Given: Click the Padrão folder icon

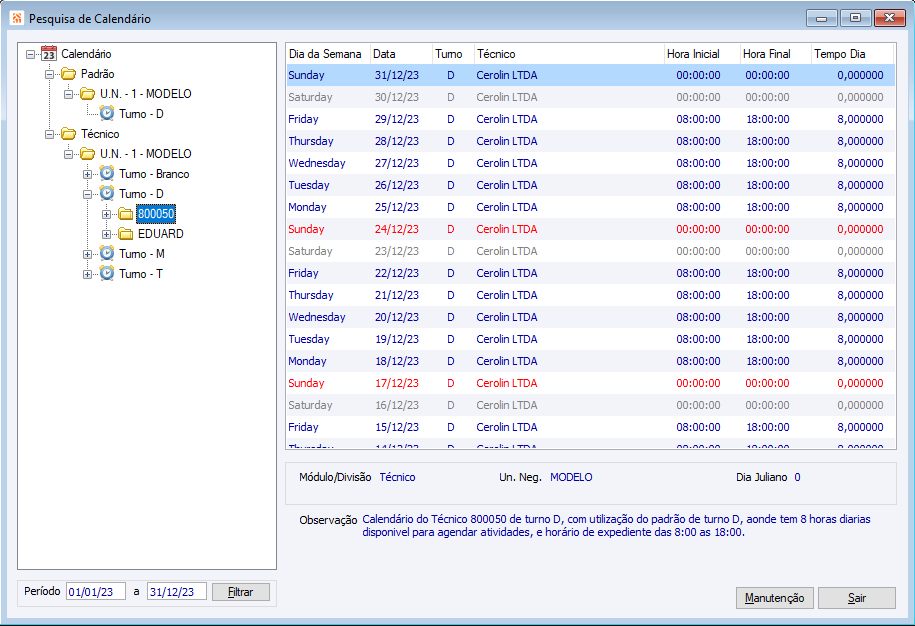Looking at the screenshot, I should pos(69,74).
